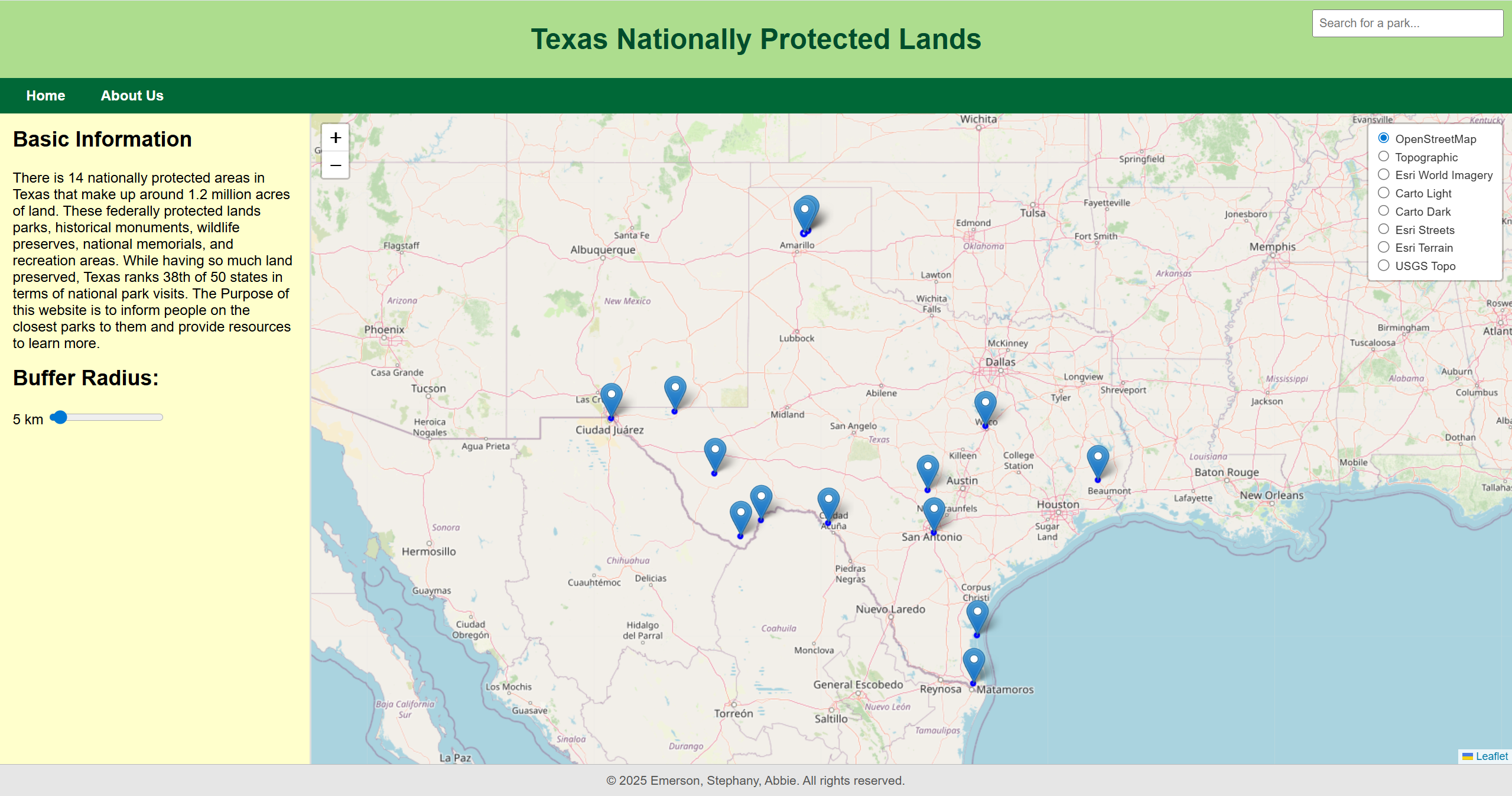Click the map zoom in plus button
1512x796 pixels.
point(336,138)
